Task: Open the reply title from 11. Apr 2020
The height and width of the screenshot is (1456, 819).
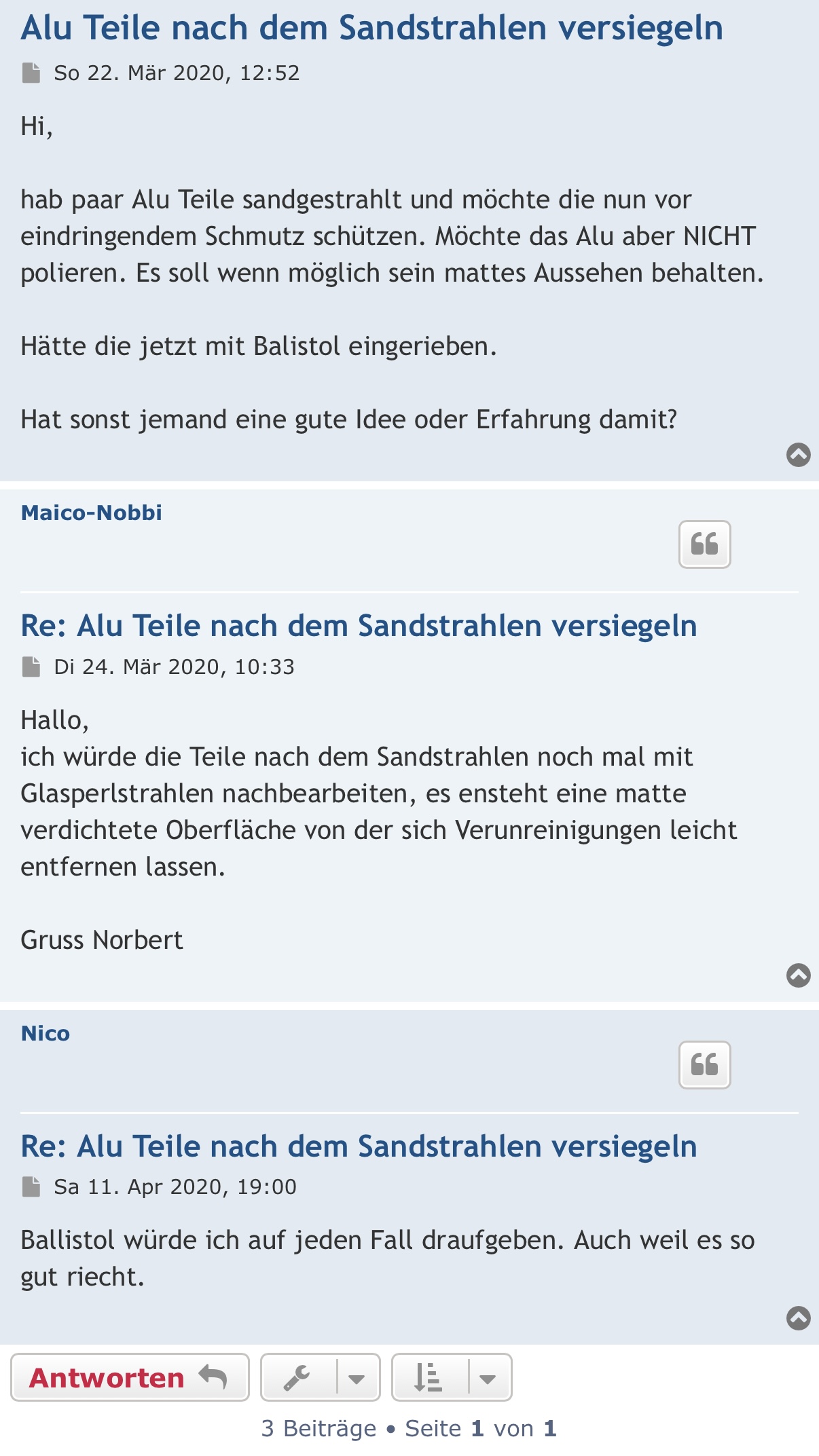Action: [x=359, y=1146]
